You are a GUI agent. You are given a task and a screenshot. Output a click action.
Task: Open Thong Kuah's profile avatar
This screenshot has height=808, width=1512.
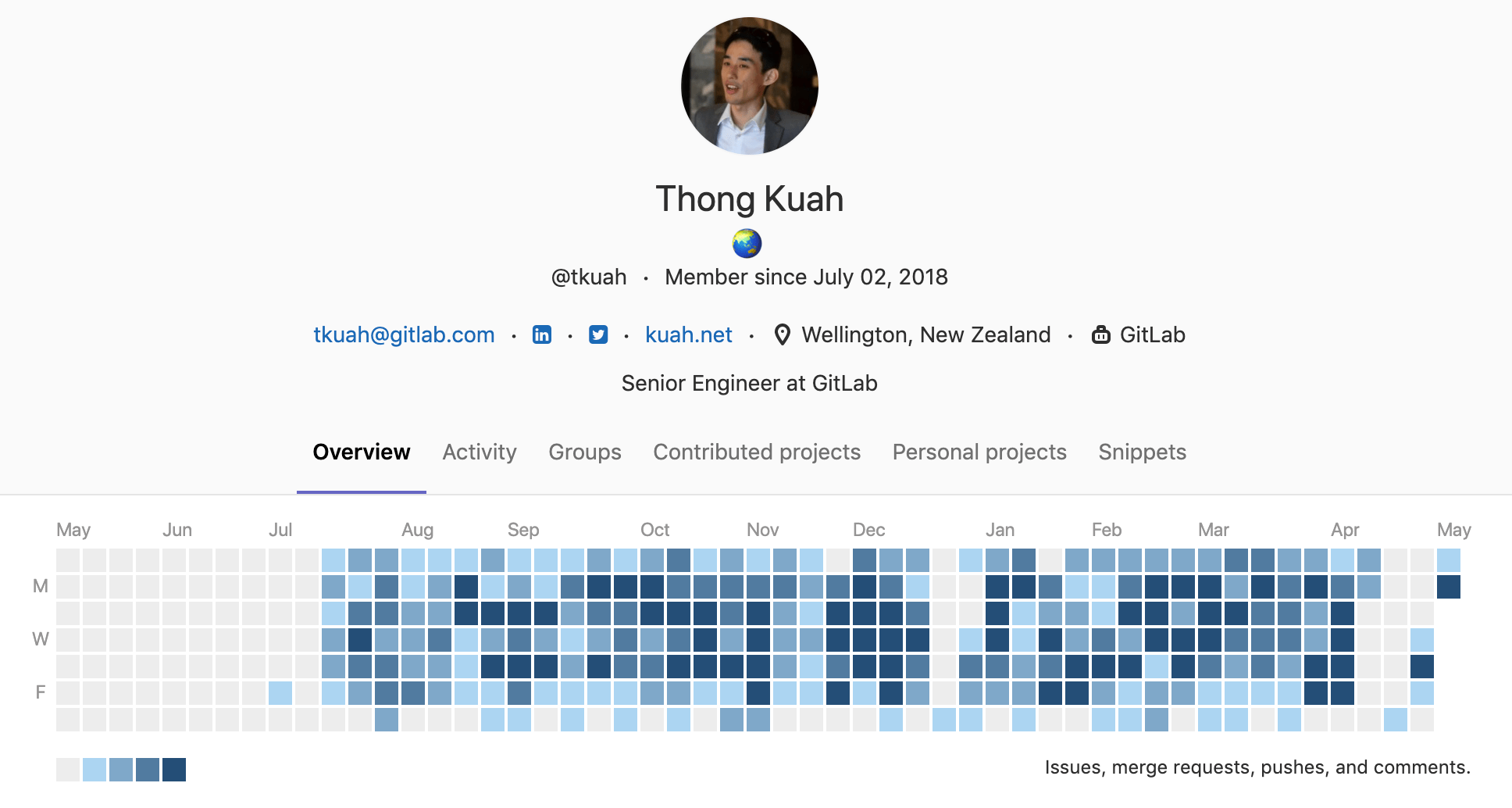point(750,86)
